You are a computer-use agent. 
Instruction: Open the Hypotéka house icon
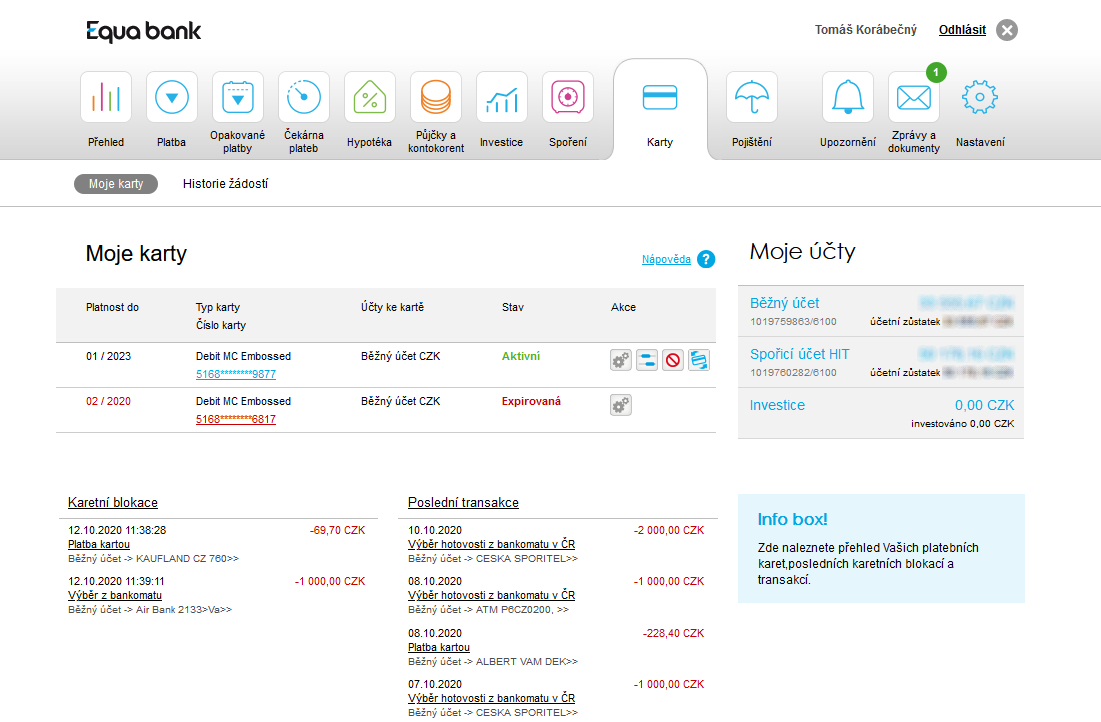[x=369, y=98]
